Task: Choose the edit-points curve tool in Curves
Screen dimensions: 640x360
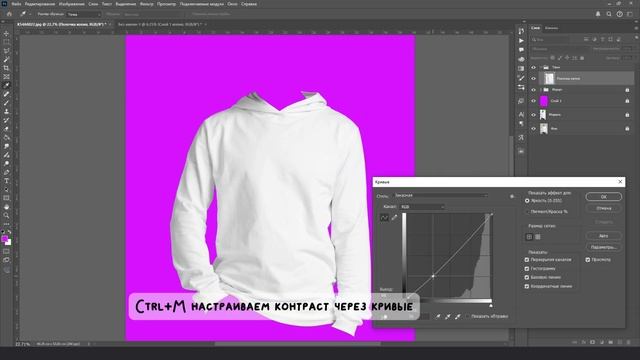Action: click(x=384, y=218)
